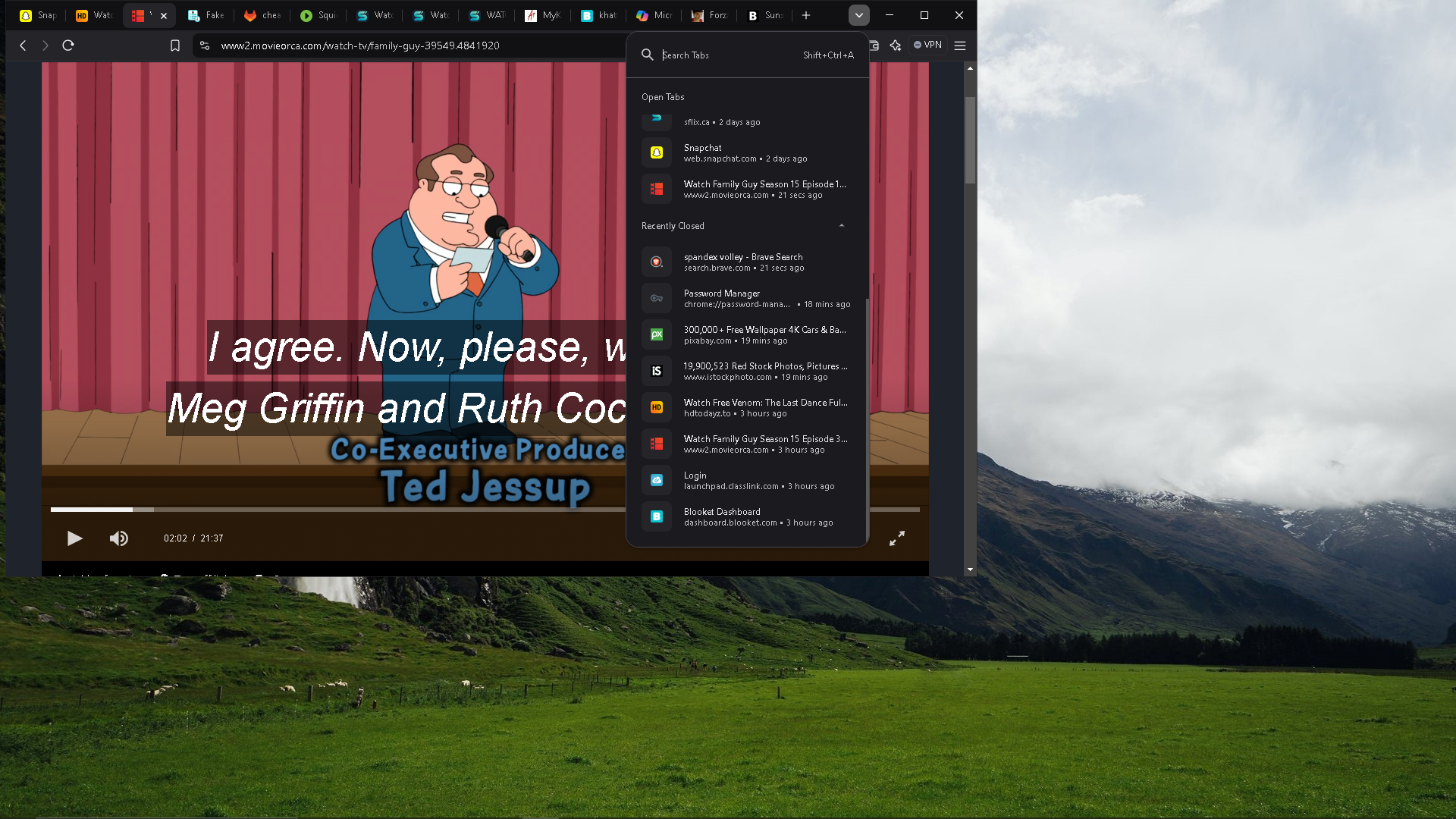
Task: Click the Search Tabs input field
Action: (728, 55)
